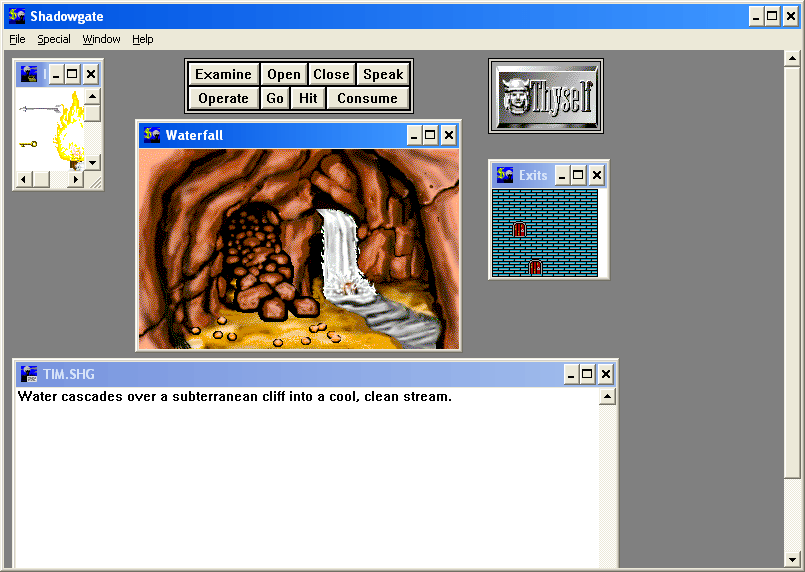Image resolution: width=805 pixels, height=572 pixels.
Task: Maximize the Exits window
Action: 579,175
